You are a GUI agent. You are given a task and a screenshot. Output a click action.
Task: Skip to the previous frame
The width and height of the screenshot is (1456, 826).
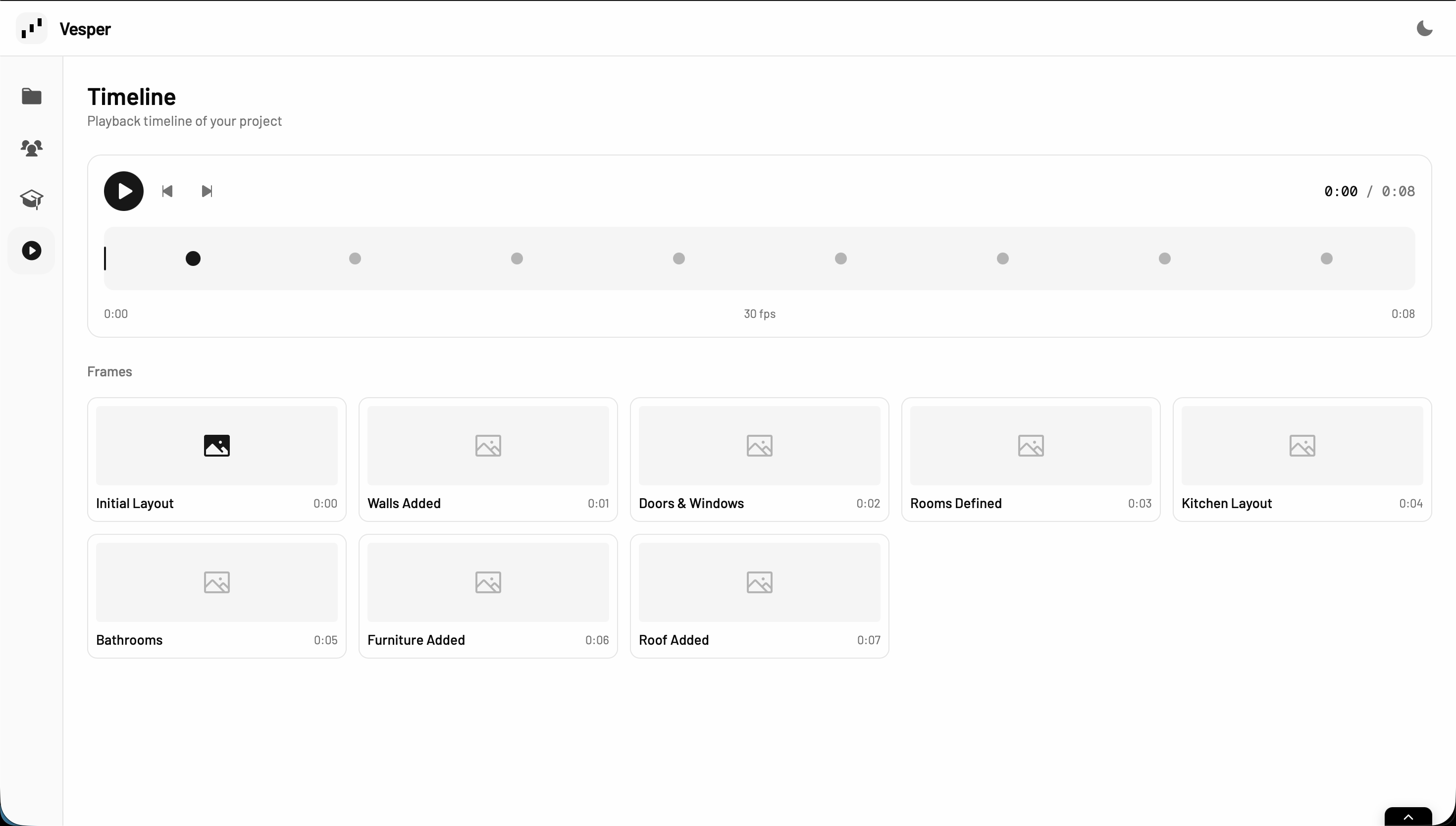coord(167,191)
